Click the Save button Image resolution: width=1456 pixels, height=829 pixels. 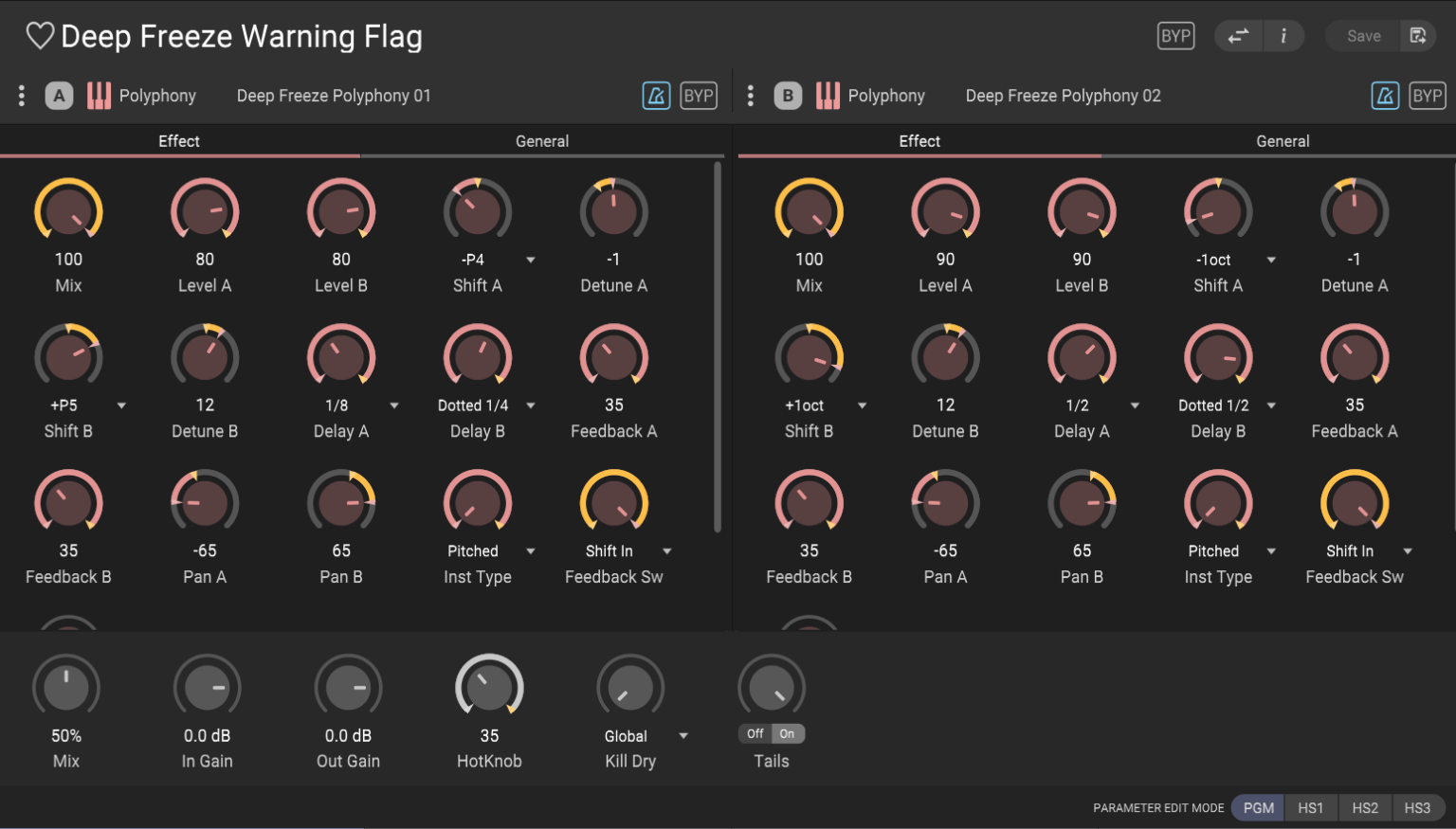pyautogui.click(x=1364, y=36)
